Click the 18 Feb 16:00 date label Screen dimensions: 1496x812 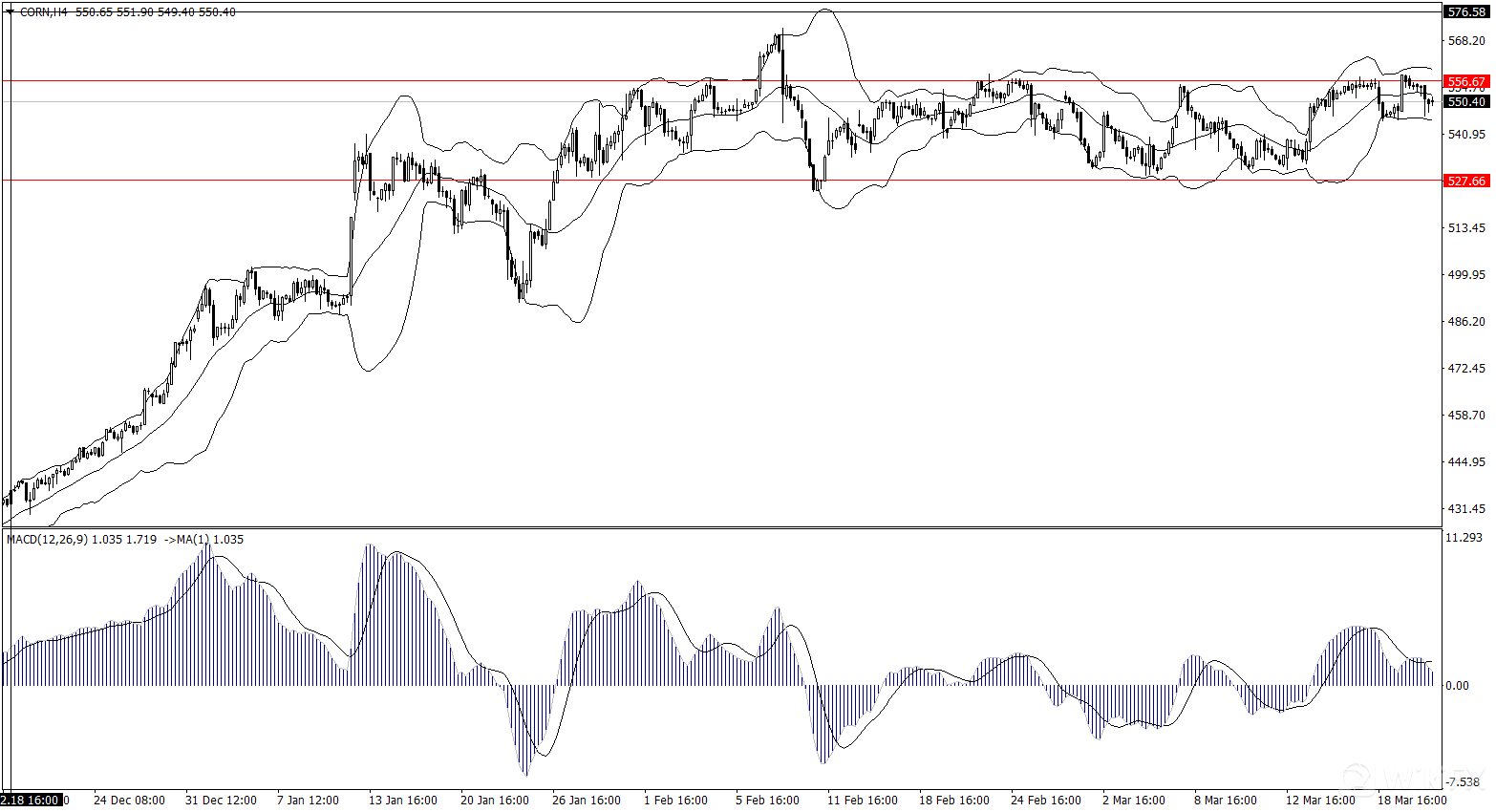click(954, 800)
